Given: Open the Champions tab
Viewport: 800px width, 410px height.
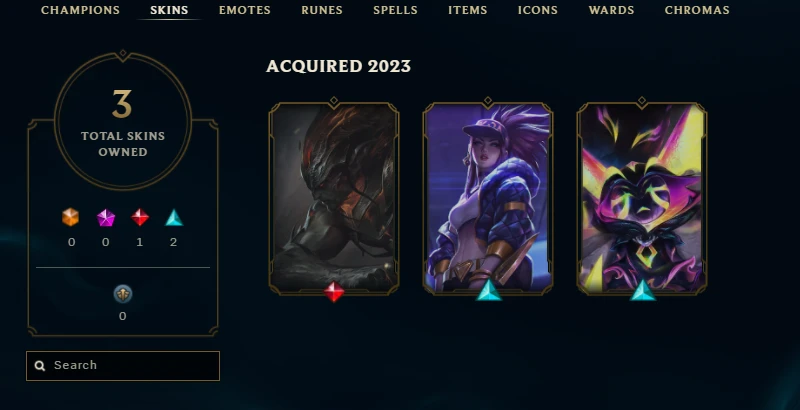Looking at the screenshot, I should click(80, 10).
